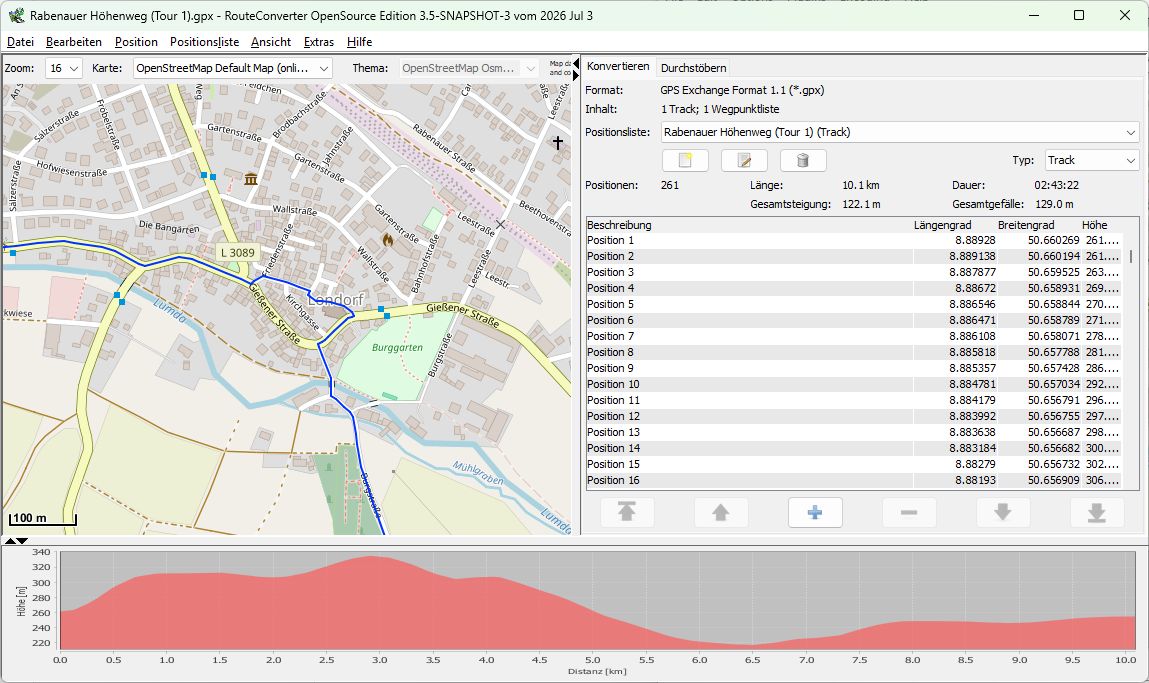Viewport: 1149px width, 683px height.
Task: Switch to the Durchstöbern tab
Action: coord(693,67)
